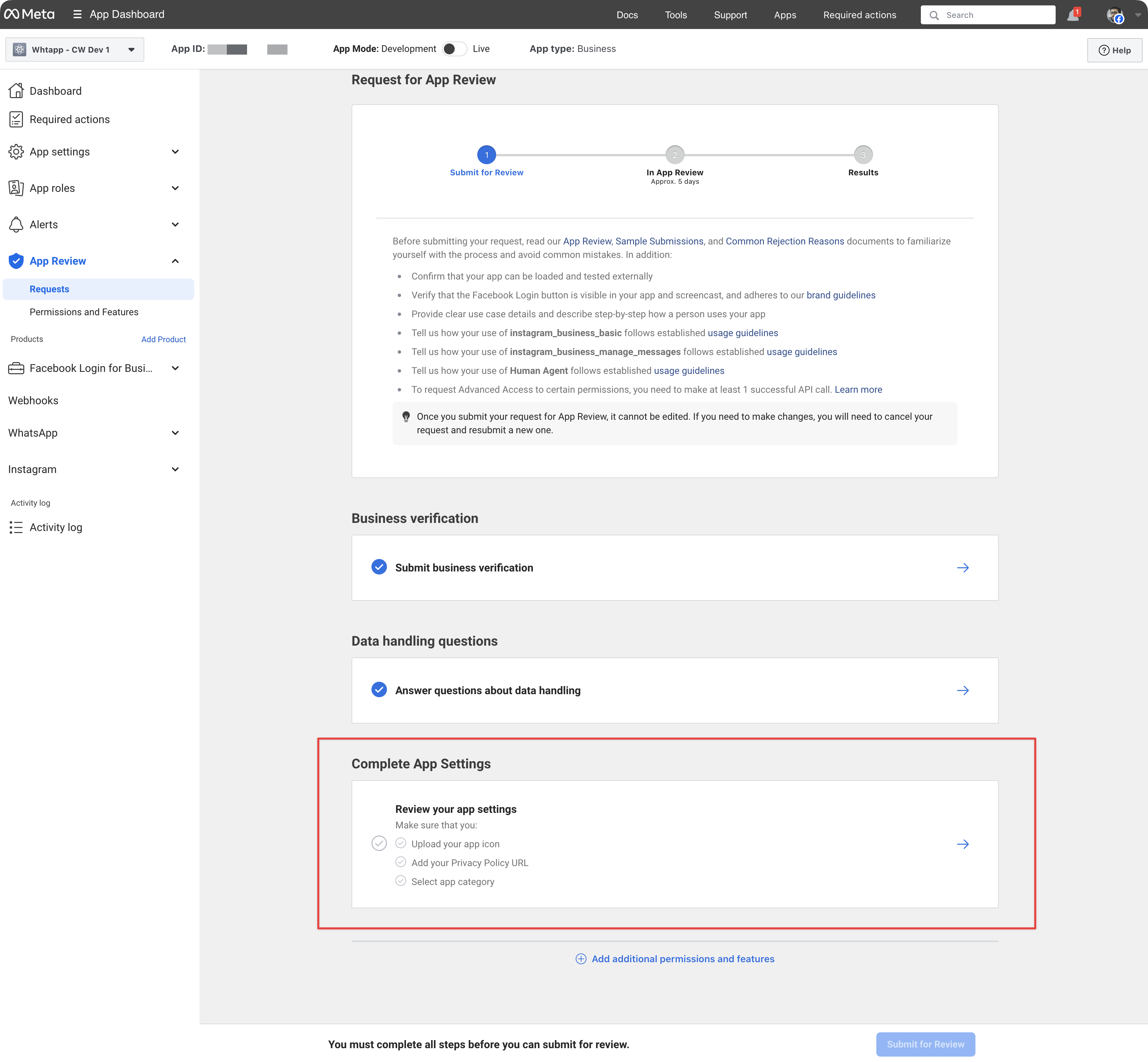Open the Review app settings arrow
This screenshot has height=1062, width=1148.
tap(962, 844)
